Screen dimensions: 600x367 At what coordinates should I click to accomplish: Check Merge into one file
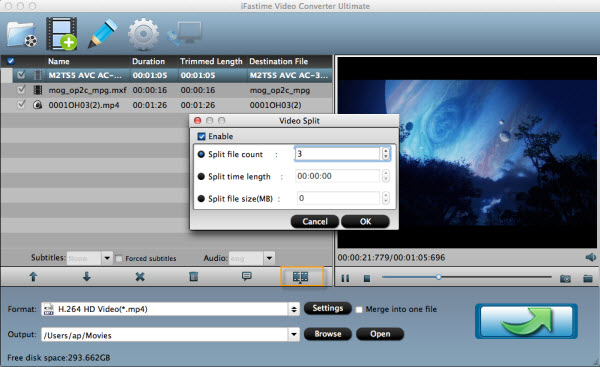359,309
